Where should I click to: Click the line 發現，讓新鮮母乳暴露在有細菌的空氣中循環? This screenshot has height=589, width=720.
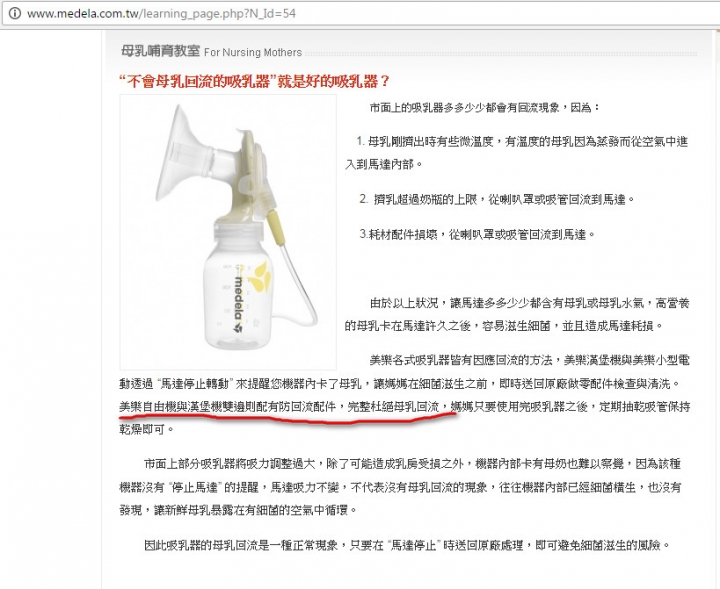(x=238, y=510)
